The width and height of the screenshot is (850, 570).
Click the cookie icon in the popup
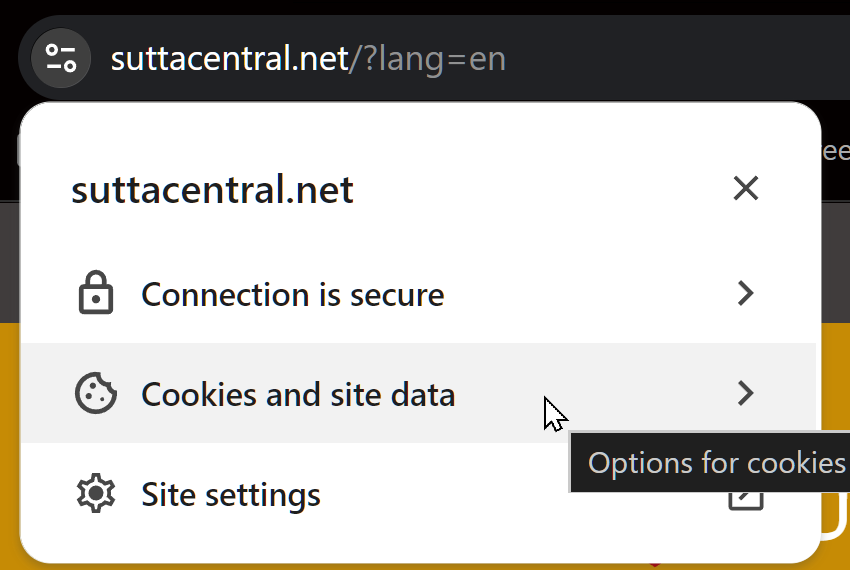coord(96,394)
